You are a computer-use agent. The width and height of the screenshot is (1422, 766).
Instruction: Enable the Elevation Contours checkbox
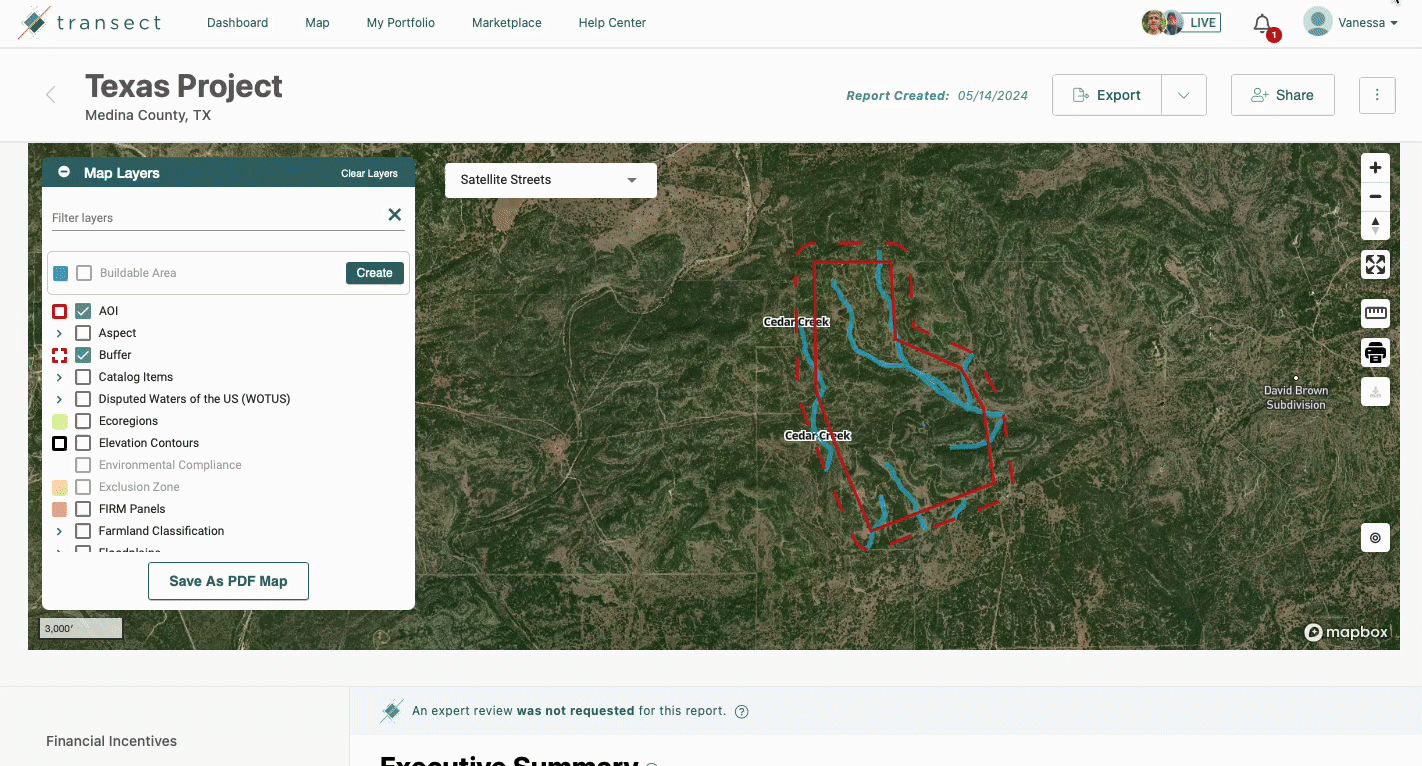[x=83, y=443]
